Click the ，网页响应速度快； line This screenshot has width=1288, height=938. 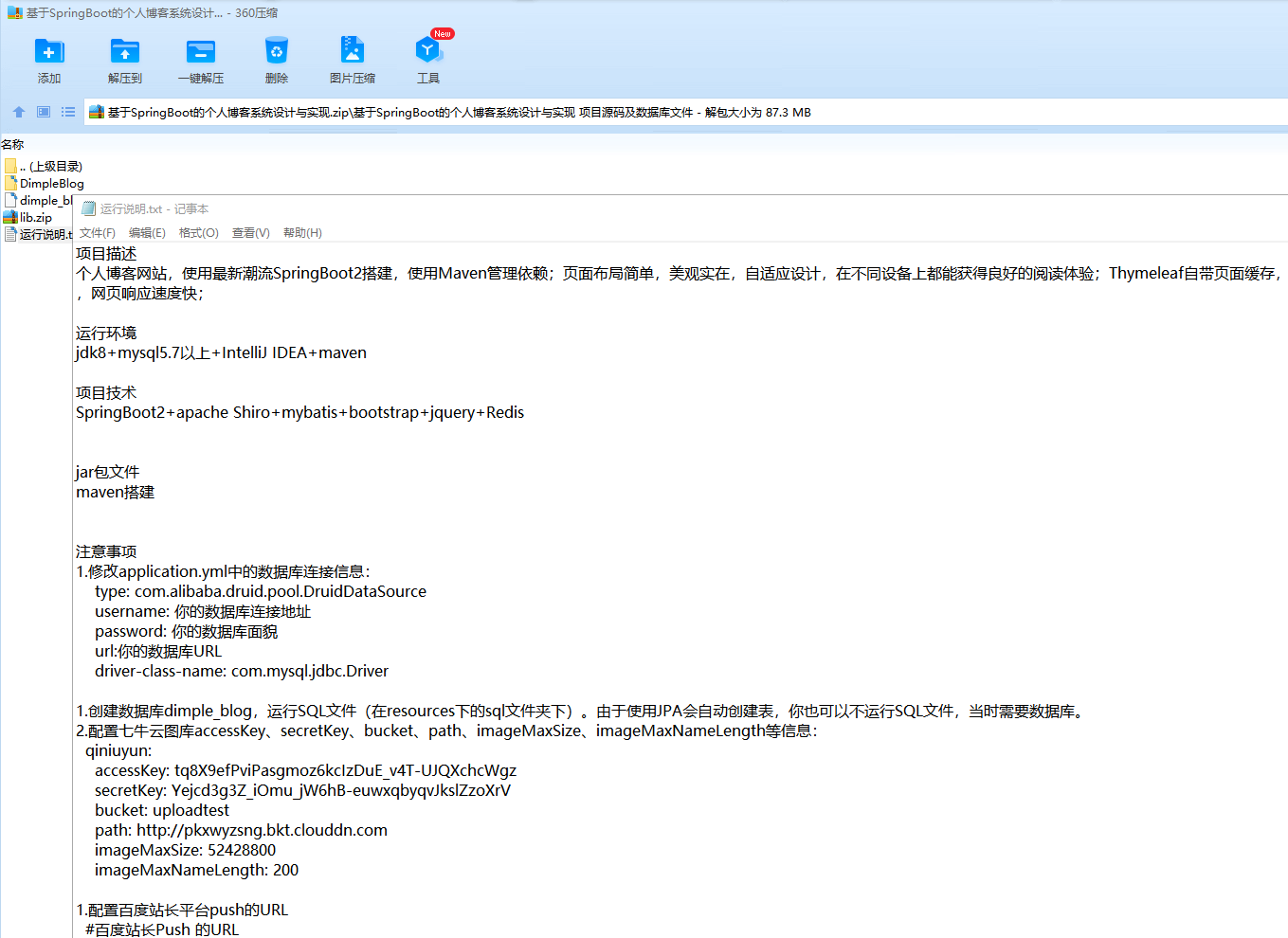coord(140,294)
